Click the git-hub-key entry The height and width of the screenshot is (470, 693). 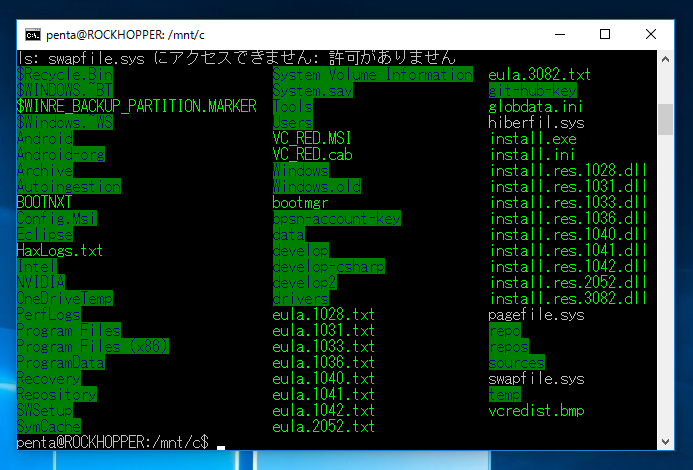coord(533,90)
